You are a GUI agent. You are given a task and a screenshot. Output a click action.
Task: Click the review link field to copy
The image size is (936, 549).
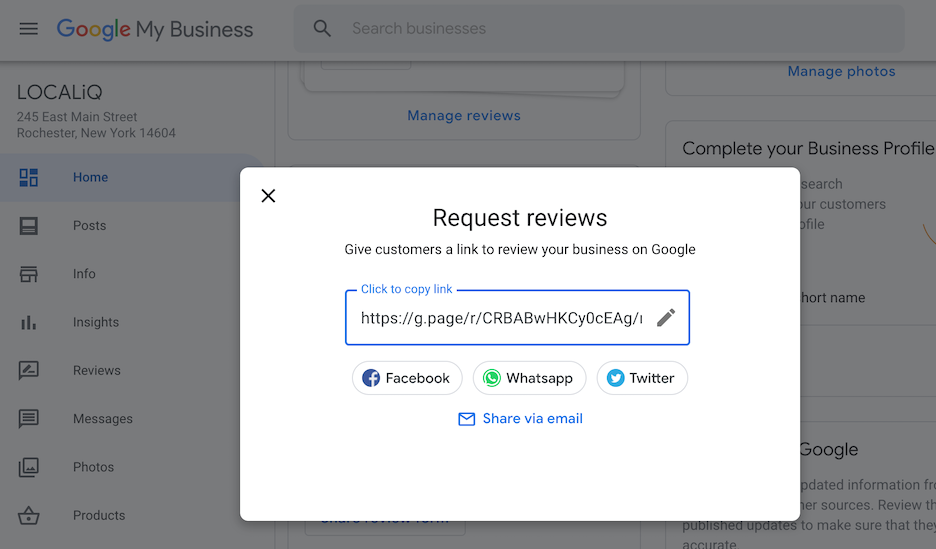point(517,317)
